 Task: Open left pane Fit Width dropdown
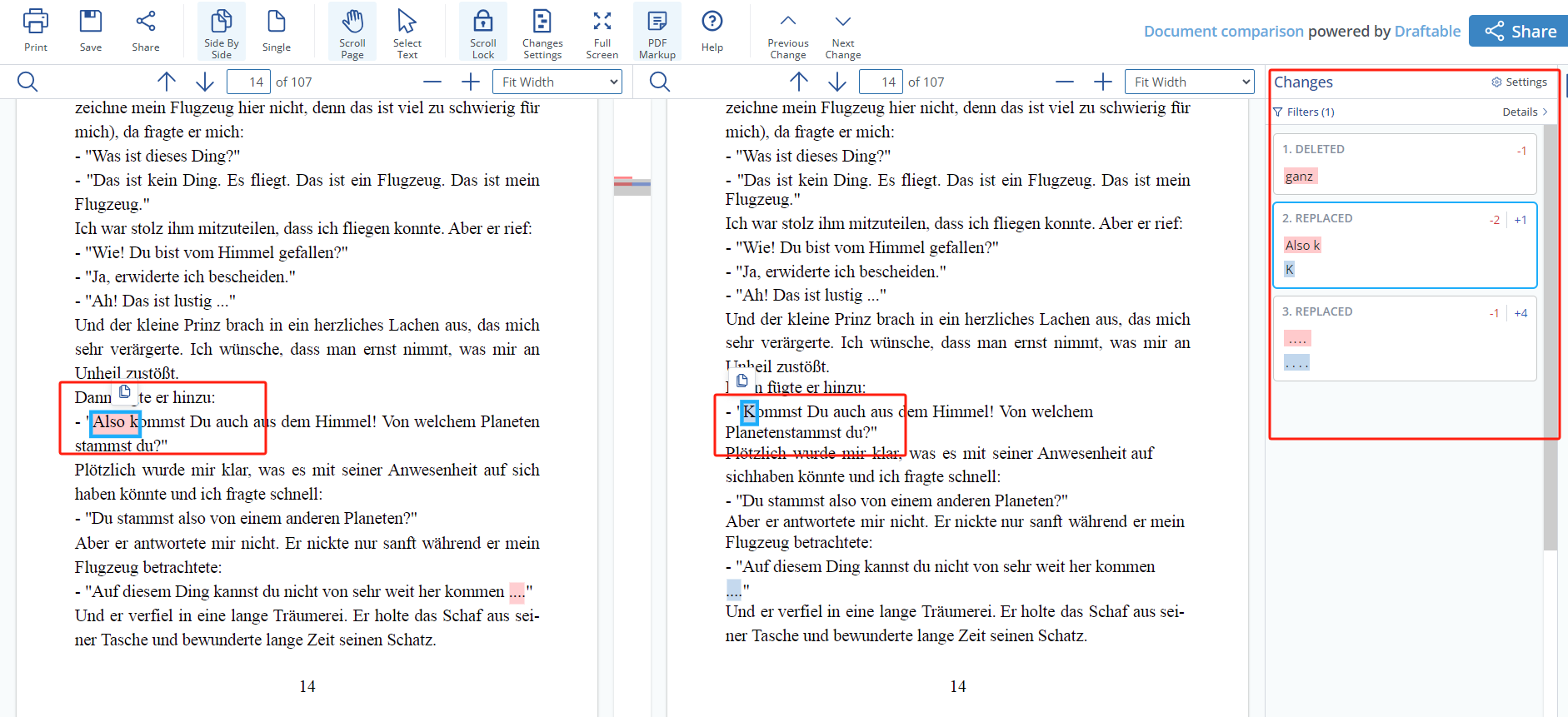coord(557,82)
